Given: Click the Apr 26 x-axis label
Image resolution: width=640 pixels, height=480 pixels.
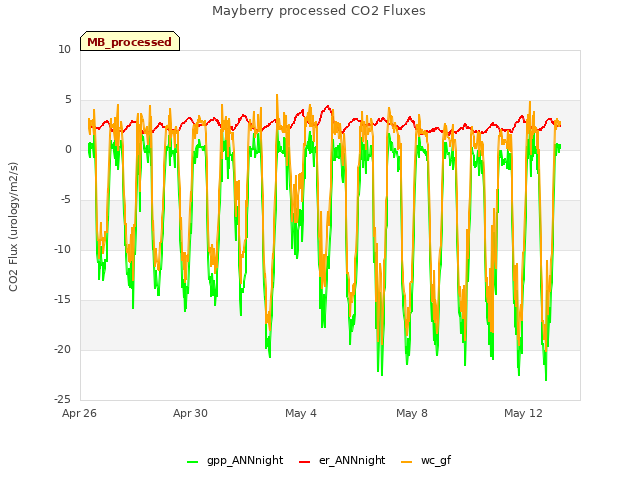Looking at the screenshot, I should click(79, 413).
